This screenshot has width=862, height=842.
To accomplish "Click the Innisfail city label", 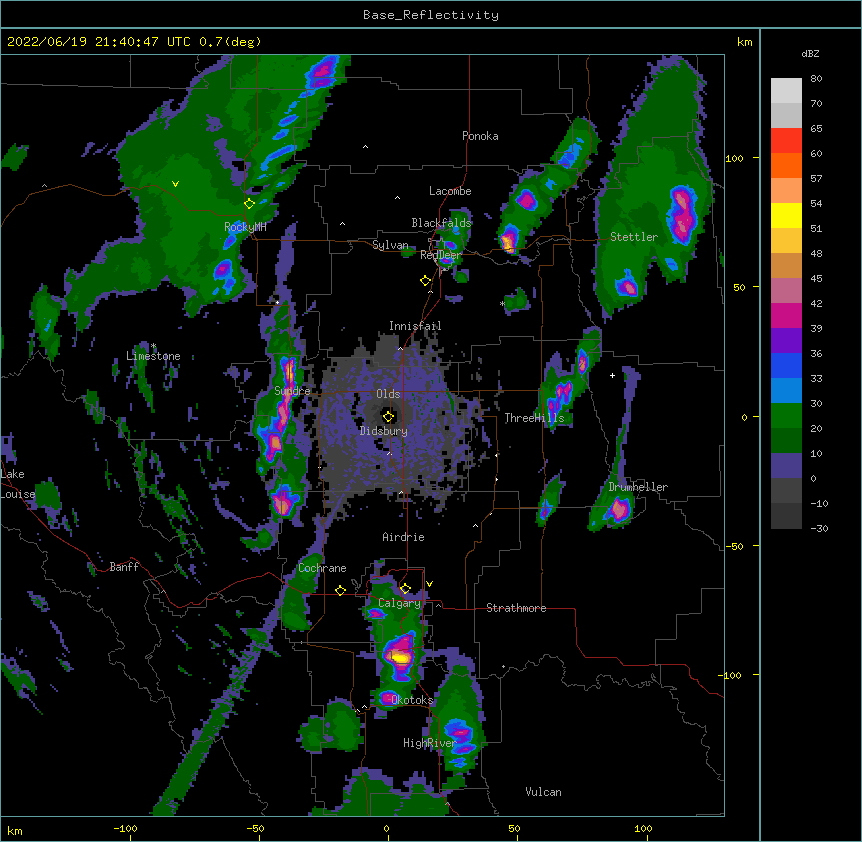I will pyautogui.click(x=415, y=326).
